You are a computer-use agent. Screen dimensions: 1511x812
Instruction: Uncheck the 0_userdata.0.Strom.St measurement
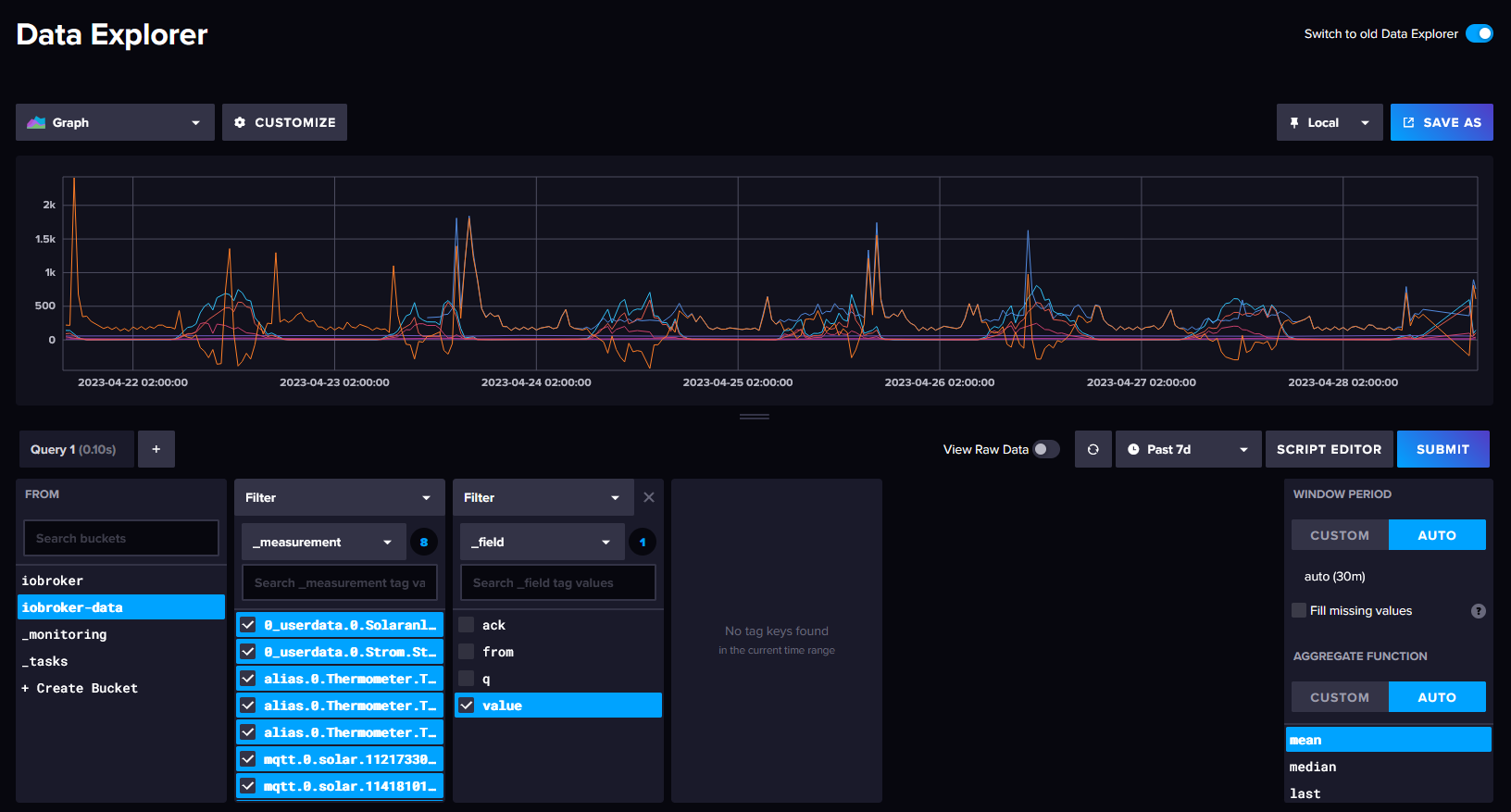point(248,652)
